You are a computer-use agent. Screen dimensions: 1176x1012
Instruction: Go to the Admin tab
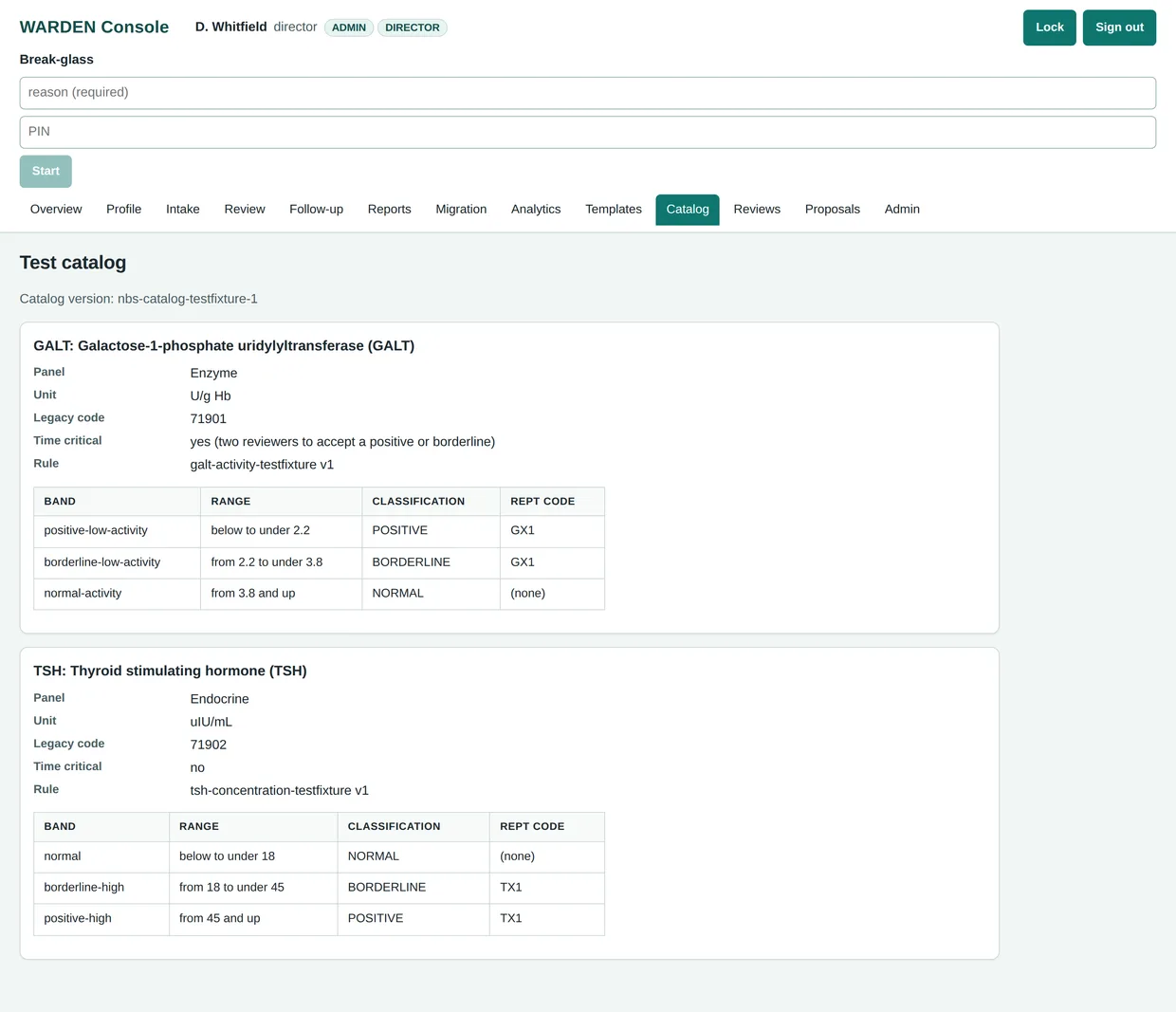pos(902,210)
